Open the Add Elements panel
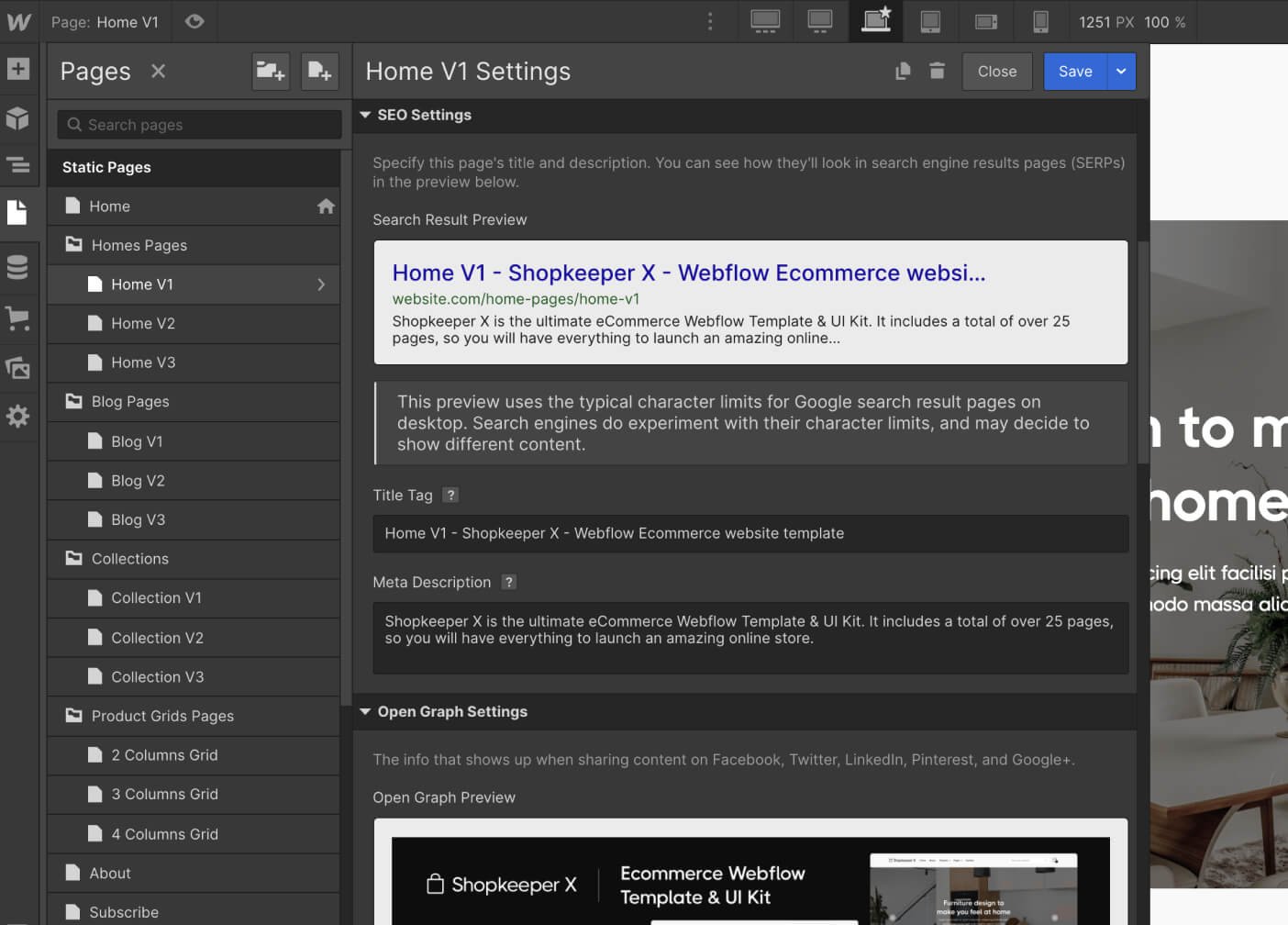The height and width of the screenshot is (925, 1288). [x=18, y=69]
